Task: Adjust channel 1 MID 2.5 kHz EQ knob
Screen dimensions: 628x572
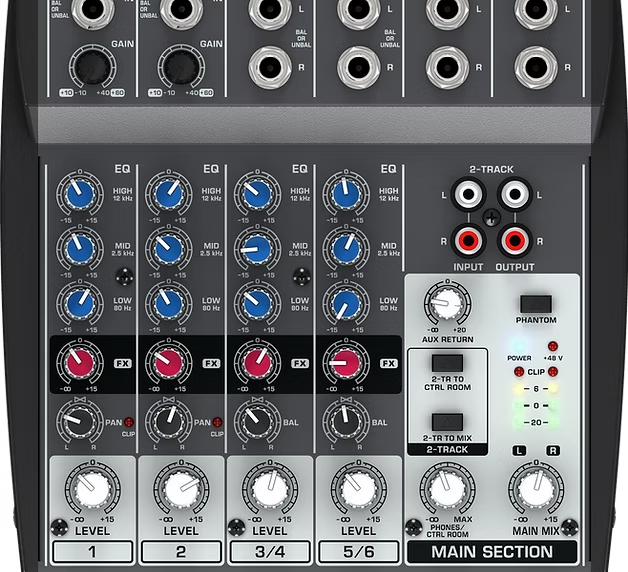Action: click(80, 248)
